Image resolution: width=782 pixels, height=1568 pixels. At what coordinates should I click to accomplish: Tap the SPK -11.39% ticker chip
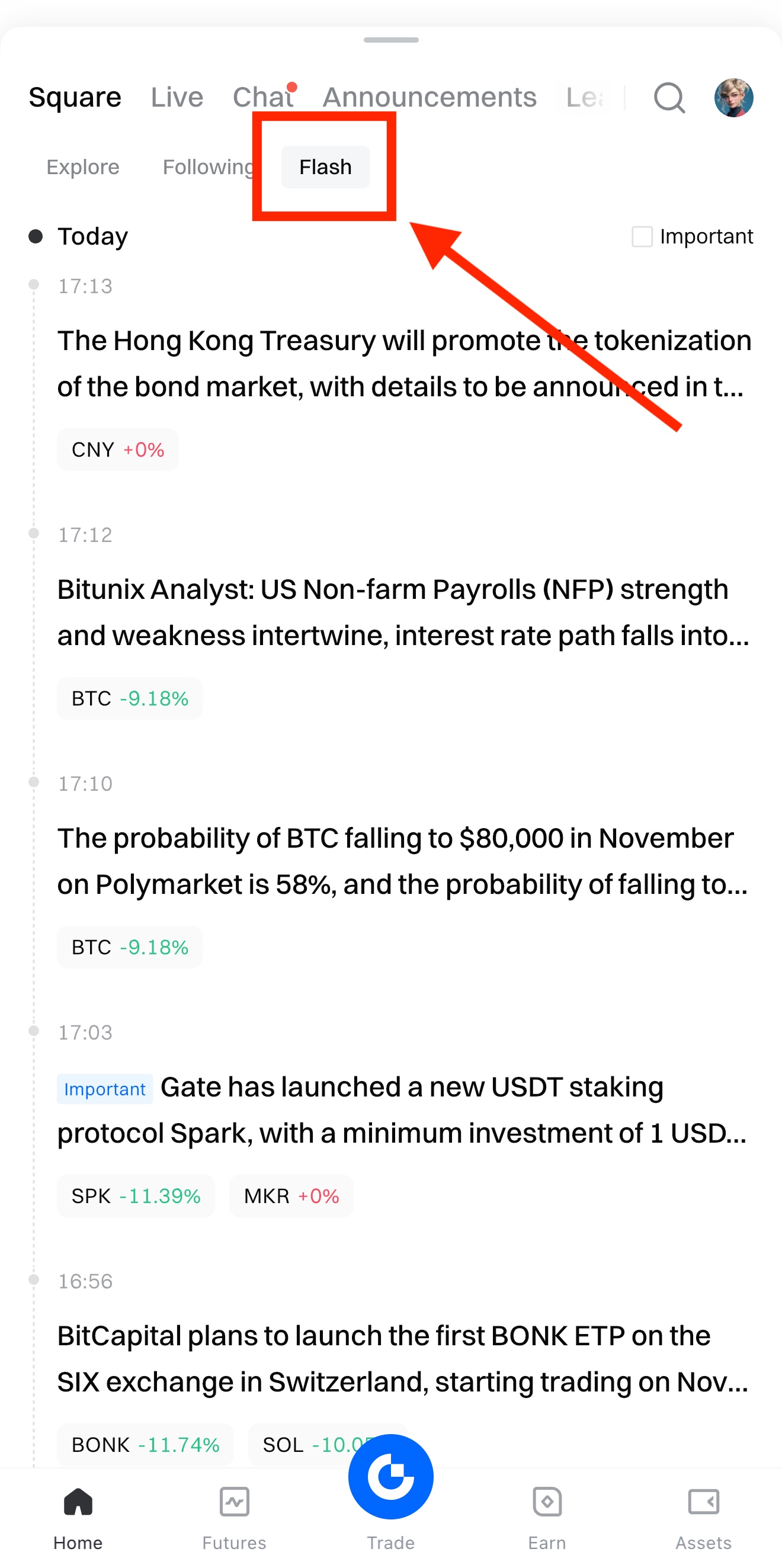pyautogui.click(x=136, y=1196)
